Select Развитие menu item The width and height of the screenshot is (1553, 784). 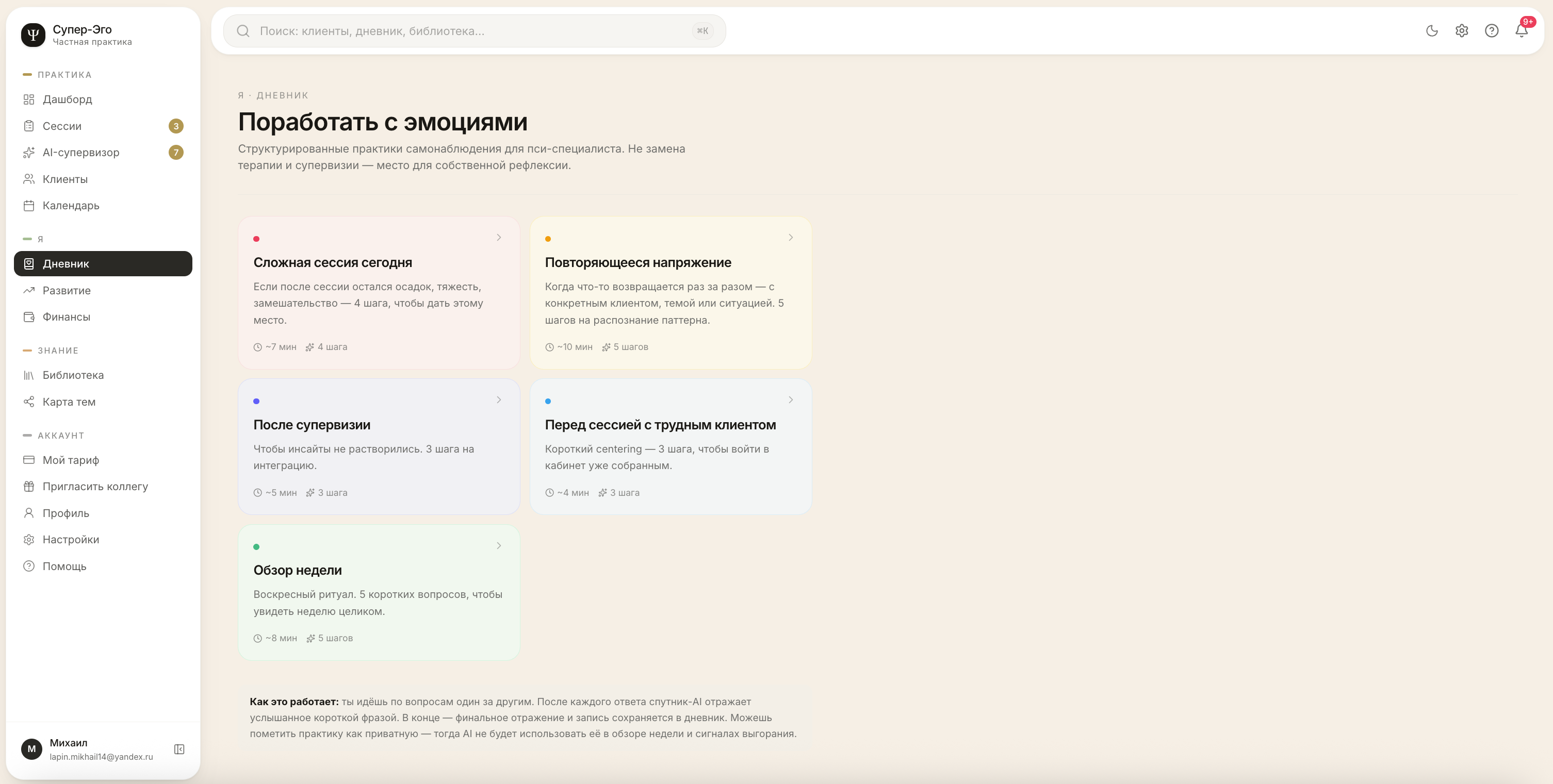coord(103,291)
